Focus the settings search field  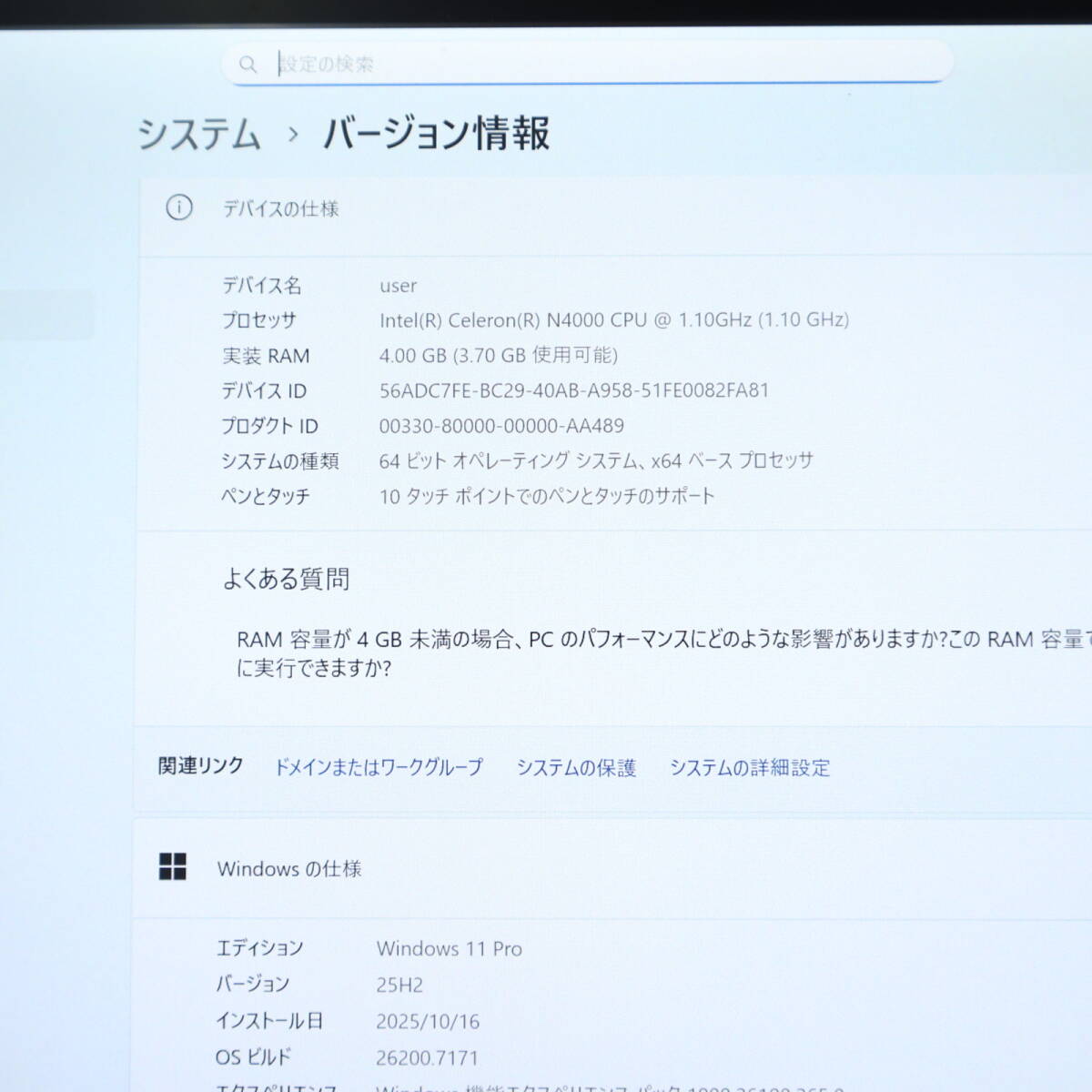(x=587, y=64)
